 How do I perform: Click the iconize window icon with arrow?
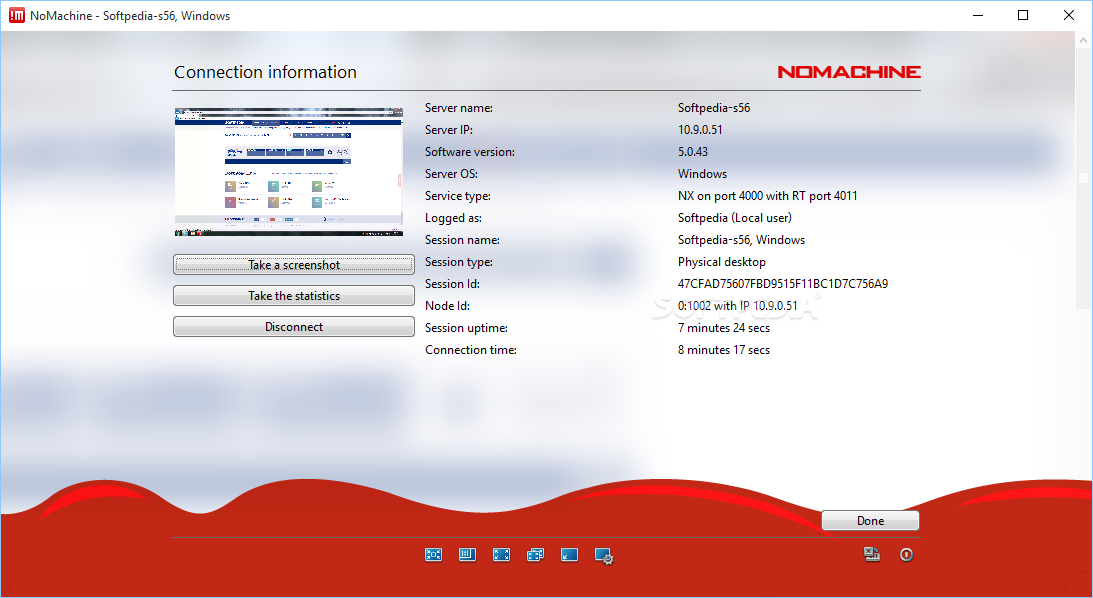click(570, 555)
